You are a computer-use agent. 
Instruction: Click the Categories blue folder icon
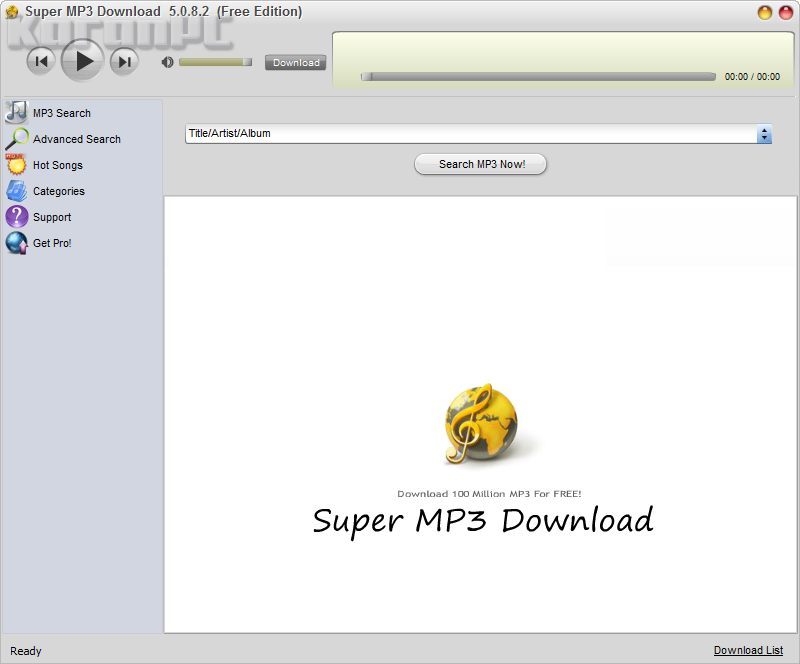pyautogui.click(x=17, y=190)
